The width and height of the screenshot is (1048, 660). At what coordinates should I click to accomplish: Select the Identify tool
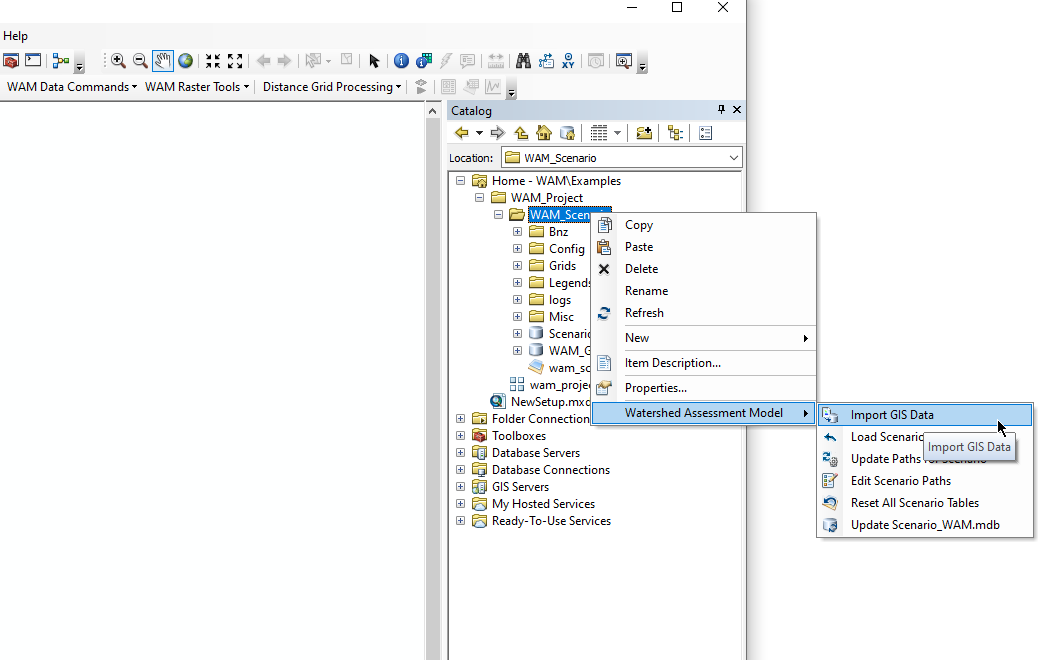(x=401, y=61)
